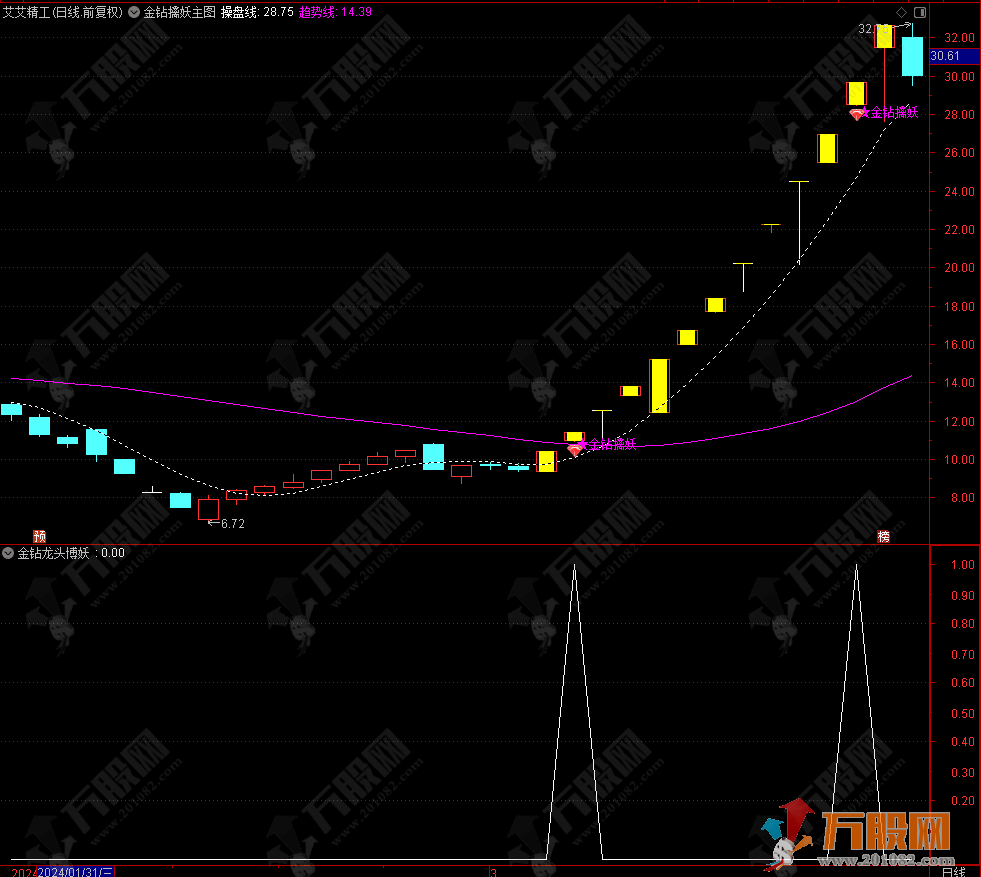Image resolution: width=981 pixels, height=877 pixels.
Task: Click the 0.50 sub-chart axis label
Action: [962, 713]
